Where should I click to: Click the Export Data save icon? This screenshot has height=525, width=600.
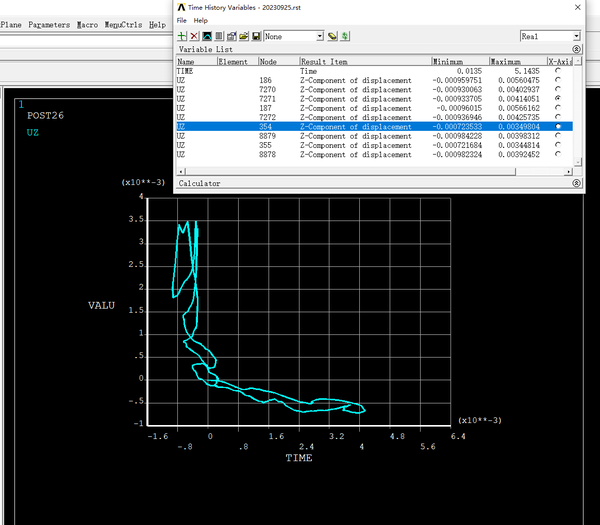[x=256, y=36]
